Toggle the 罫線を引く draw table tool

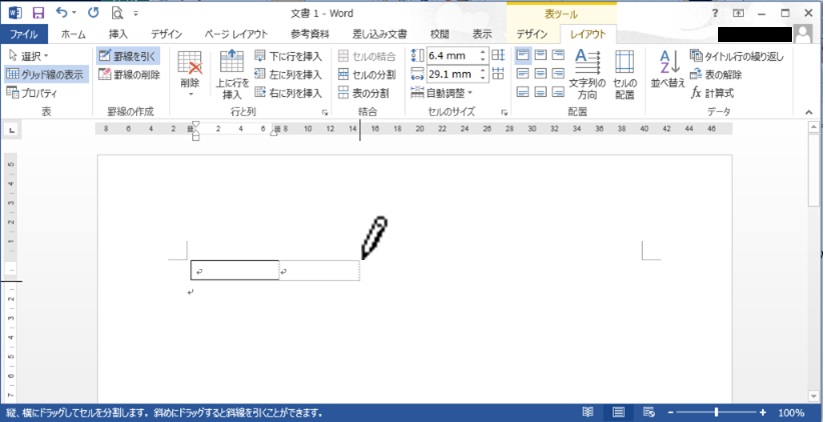click(x=128, y=56)
